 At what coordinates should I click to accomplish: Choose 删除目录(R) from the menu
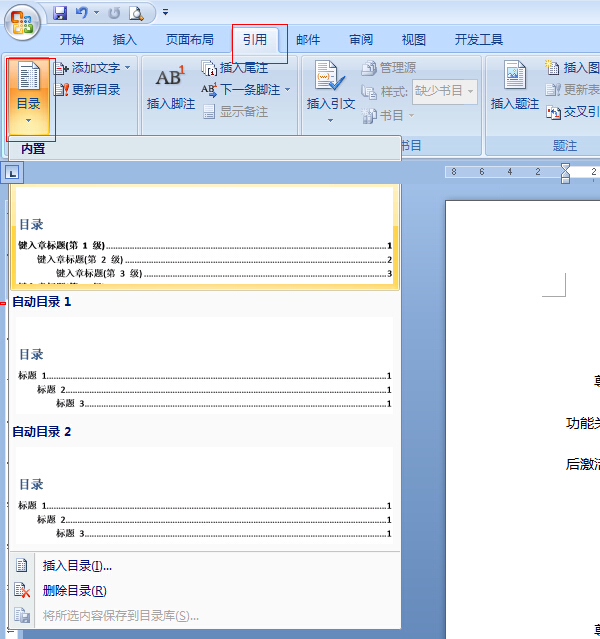pyautogui.click(x=205, y=591)
